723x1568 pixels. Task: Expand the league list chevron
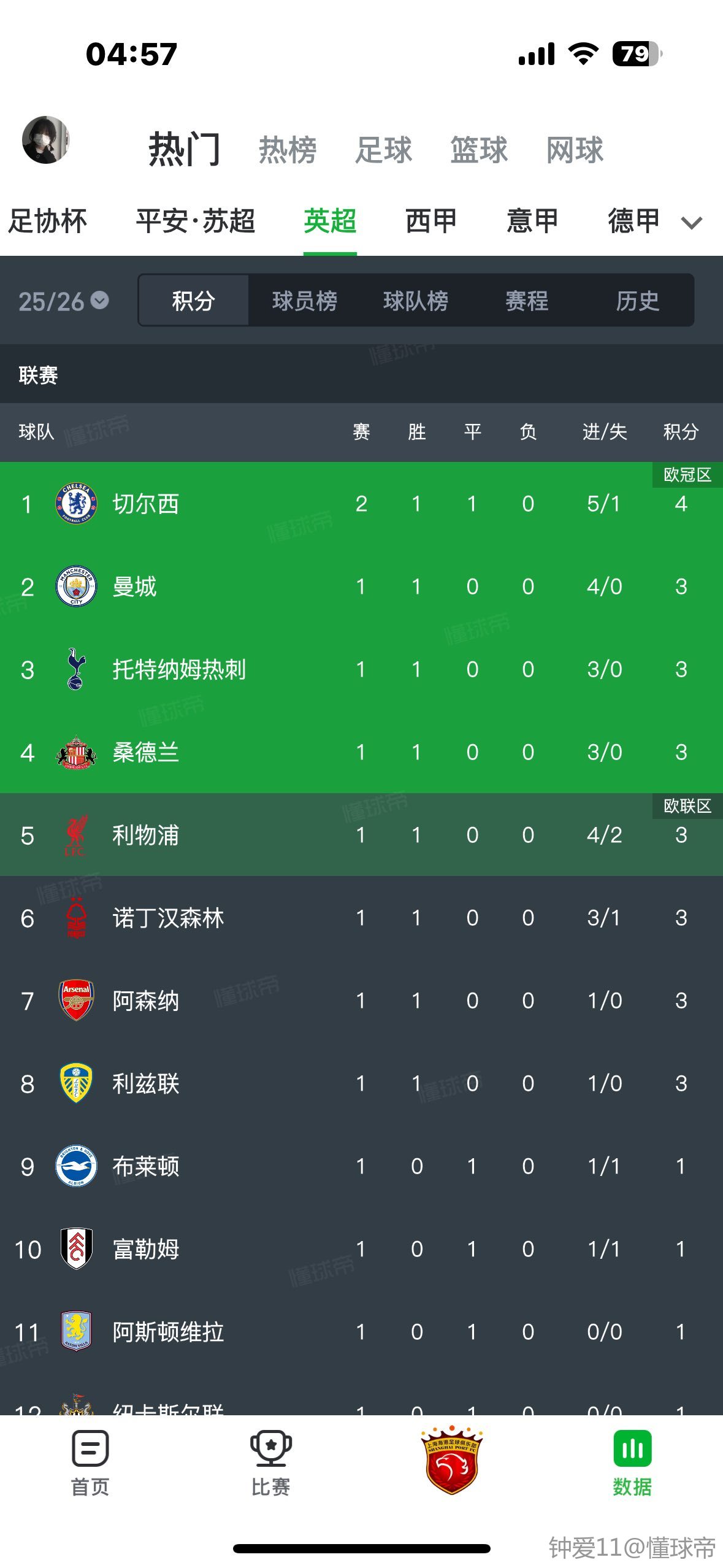pyautogui.click(x=691, y=223)
